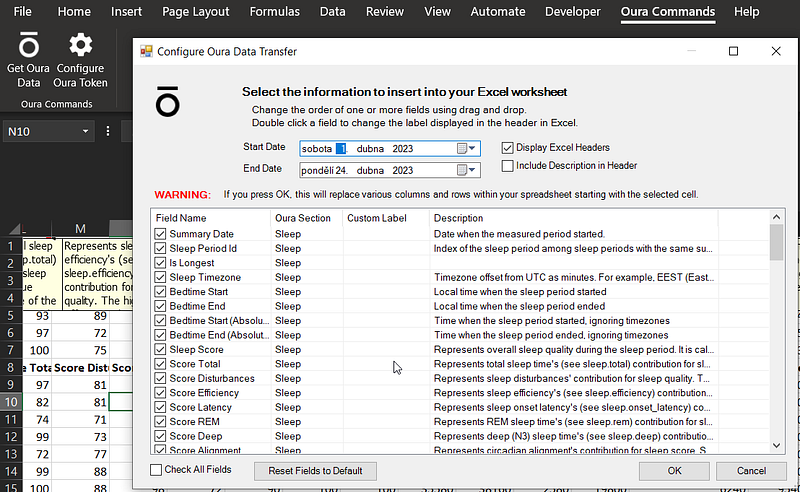The width and height of the screenshot is (800, 492).
Task: Select row header 10 in worksheet
Action: click(x=11, y=402)
